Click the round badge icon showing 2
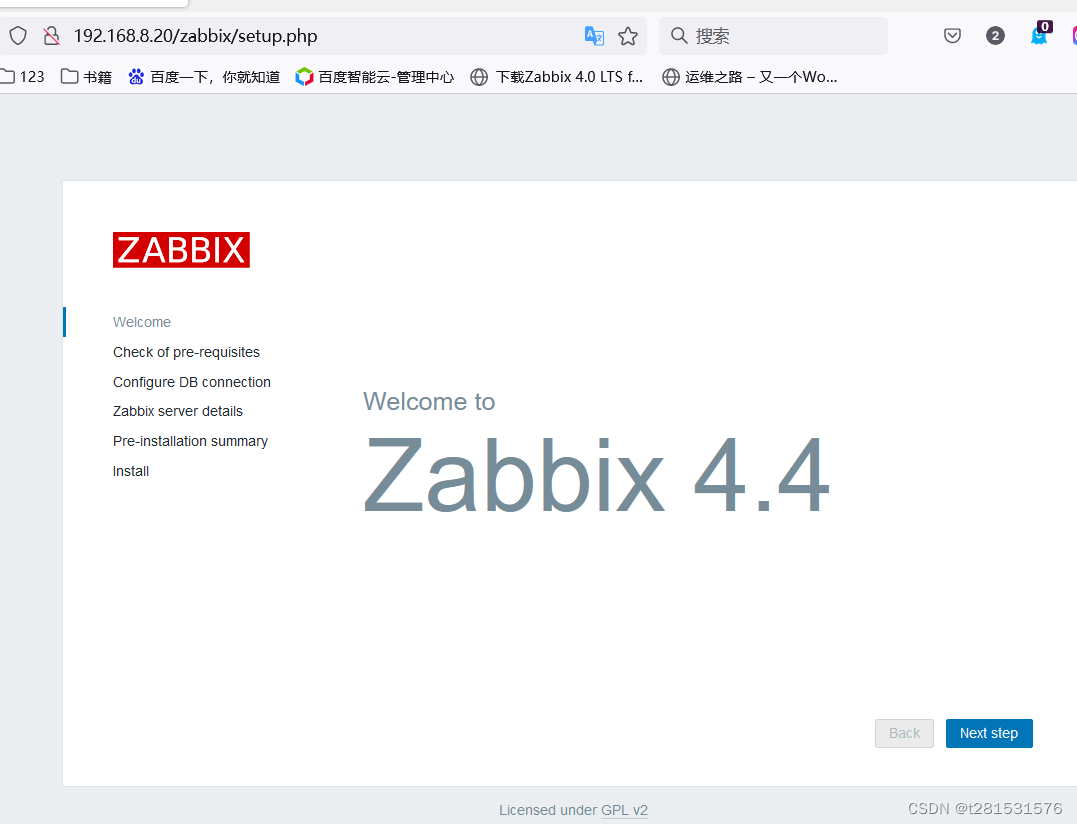This screenshot has height=824, width=1077. pos(995,36)
